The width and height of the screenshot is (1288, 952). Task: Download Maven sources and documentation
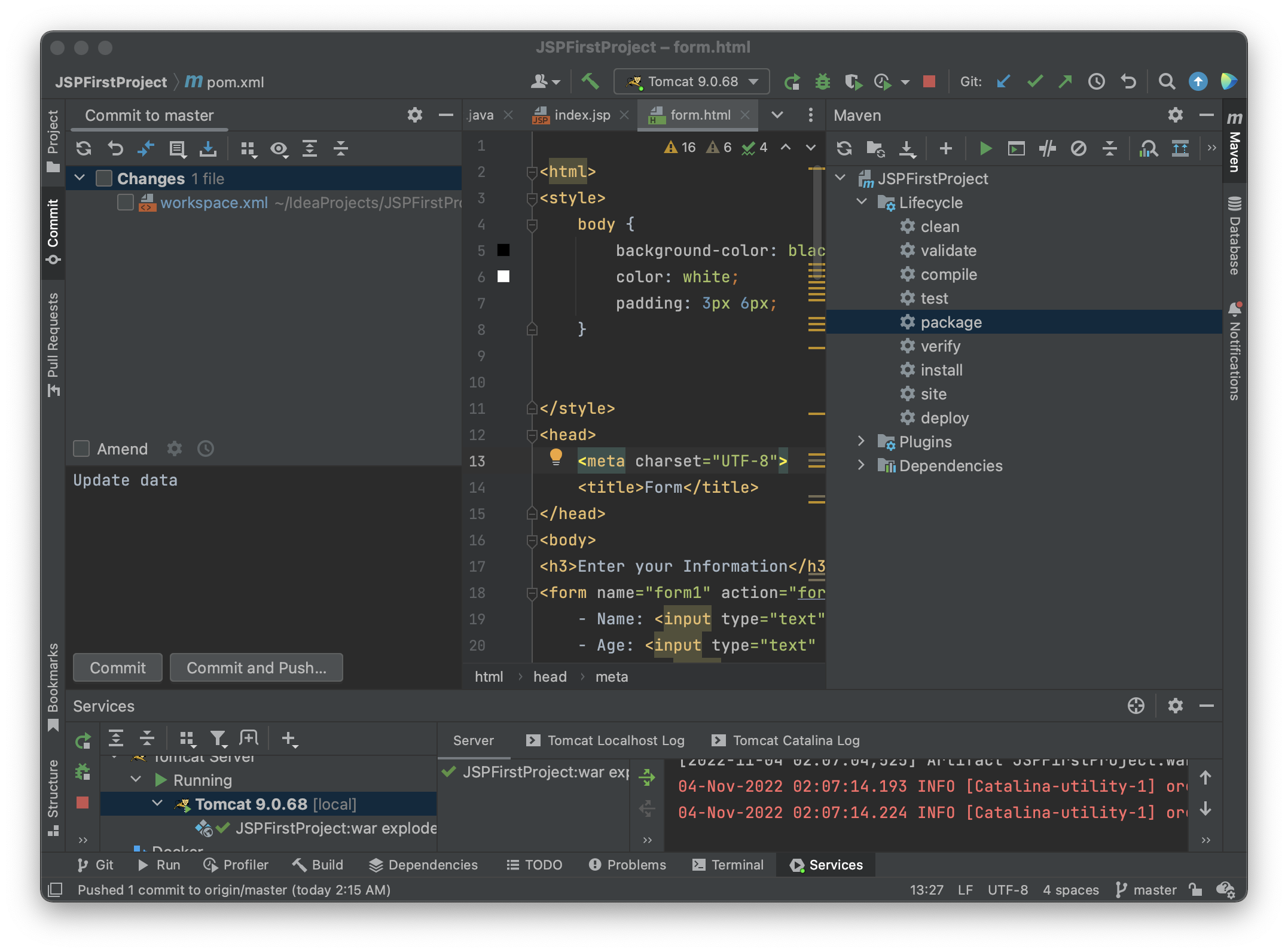pyautogui.click(x=907, y=148)
